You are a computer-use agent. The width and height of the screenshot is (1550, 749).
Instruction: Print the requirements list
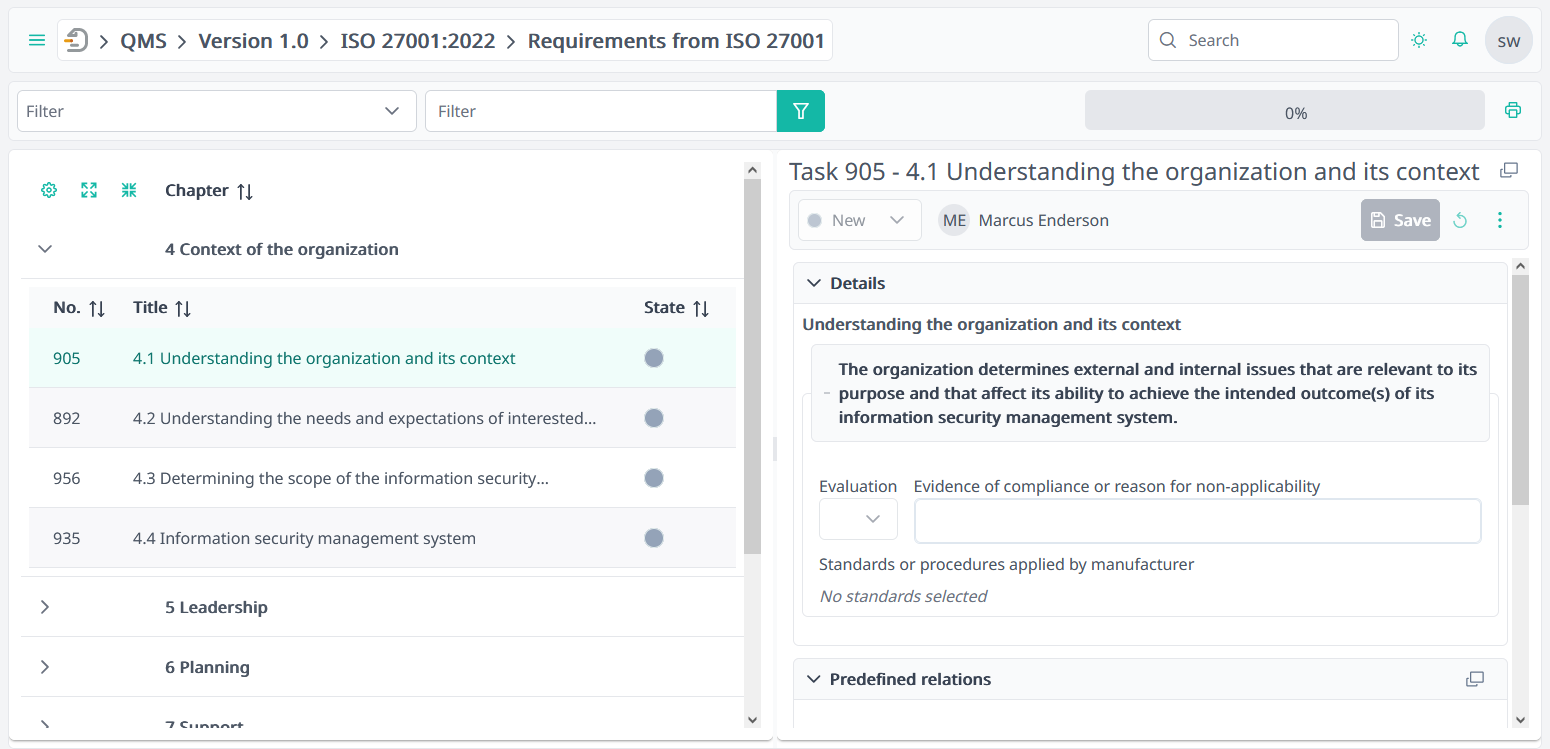coord(1512,110)
